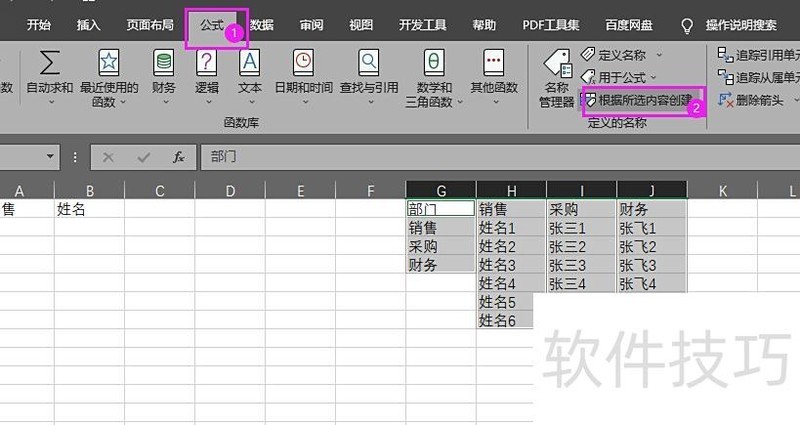Select header cell 采购 in column I

click(x=581, y=209)
